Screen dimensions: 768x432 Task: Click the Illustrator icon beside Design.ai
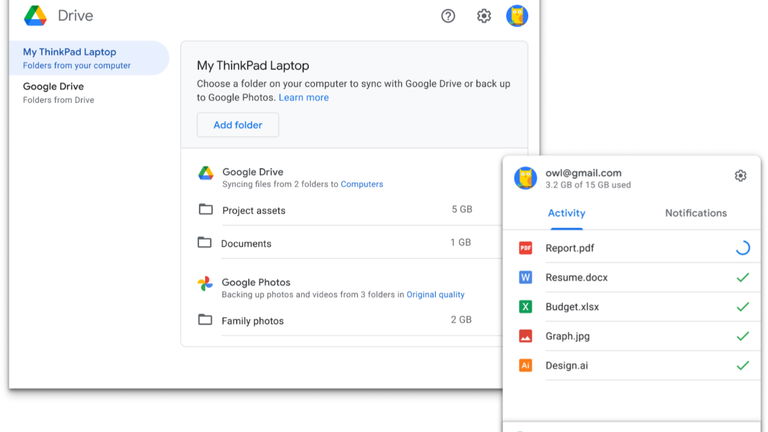click(x=525, y=365)
